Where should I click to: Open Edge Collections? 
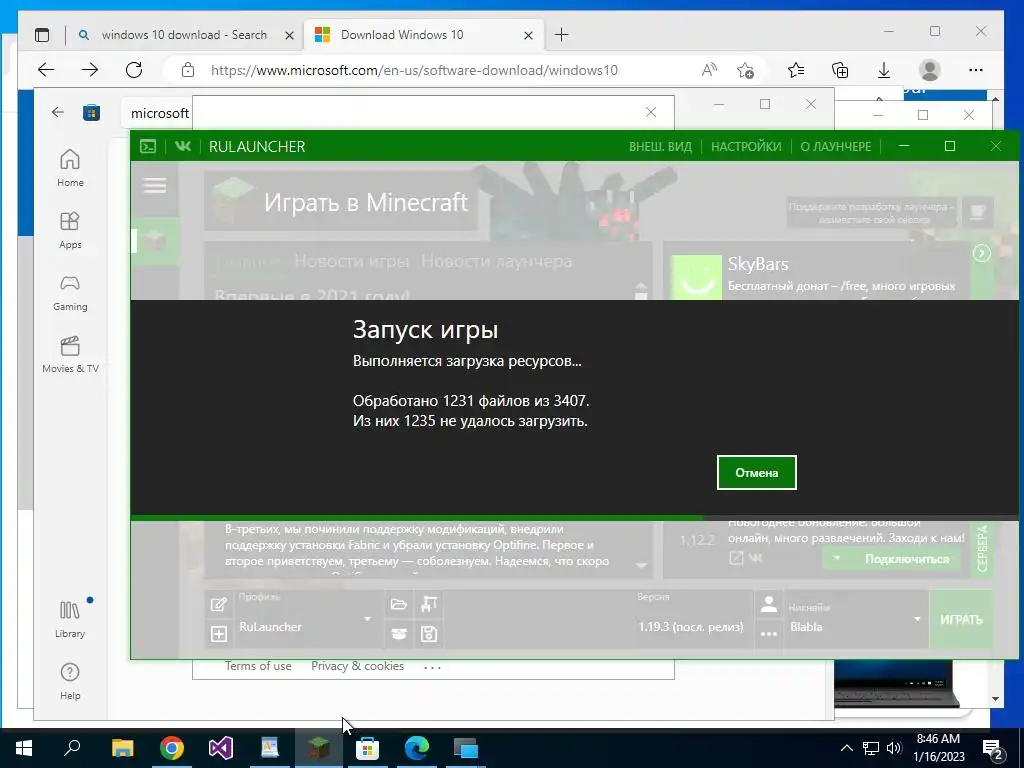click(840, 70)
